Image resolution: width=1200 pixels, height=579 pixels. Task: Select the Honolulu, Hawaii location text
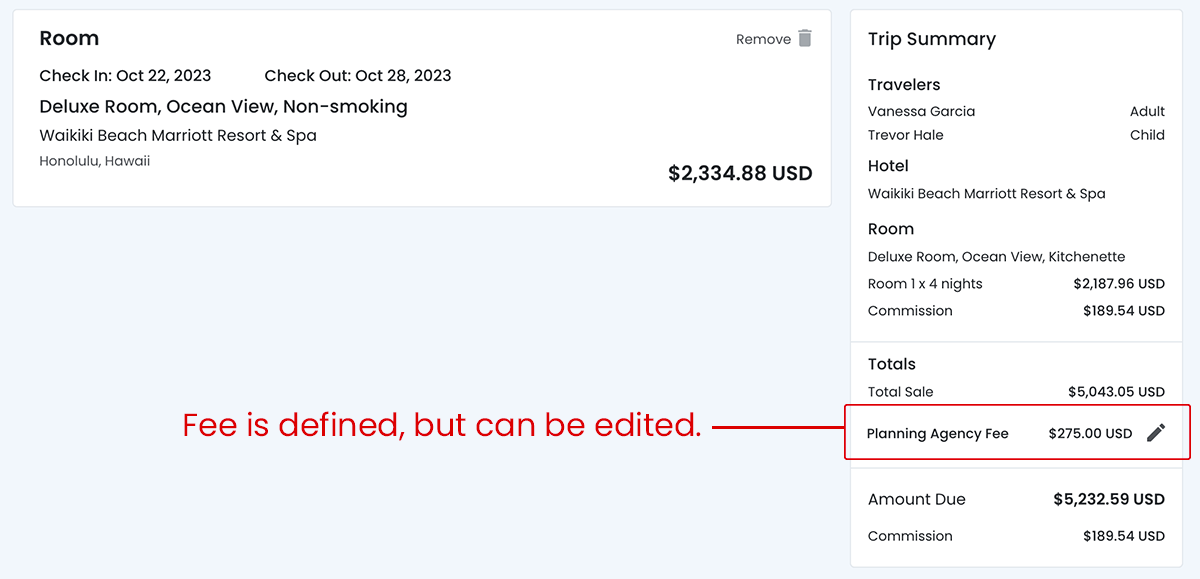95,161
